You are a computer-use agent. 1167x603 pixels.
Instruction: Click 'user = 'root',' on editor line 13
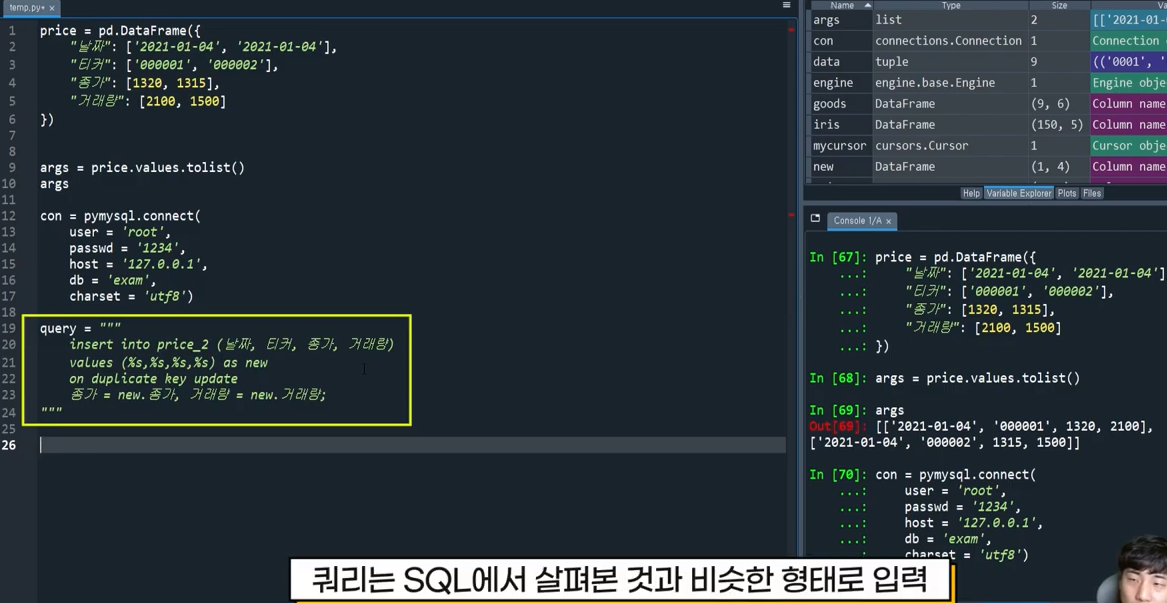pos(120,232)
